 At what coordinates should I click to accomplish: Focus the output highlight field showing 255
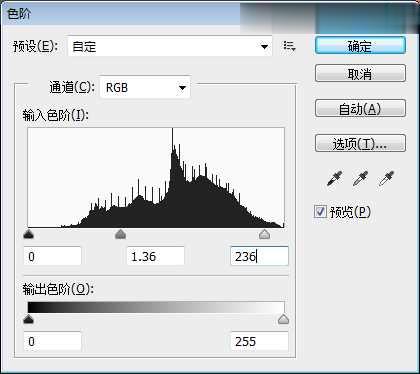point(259,341)
